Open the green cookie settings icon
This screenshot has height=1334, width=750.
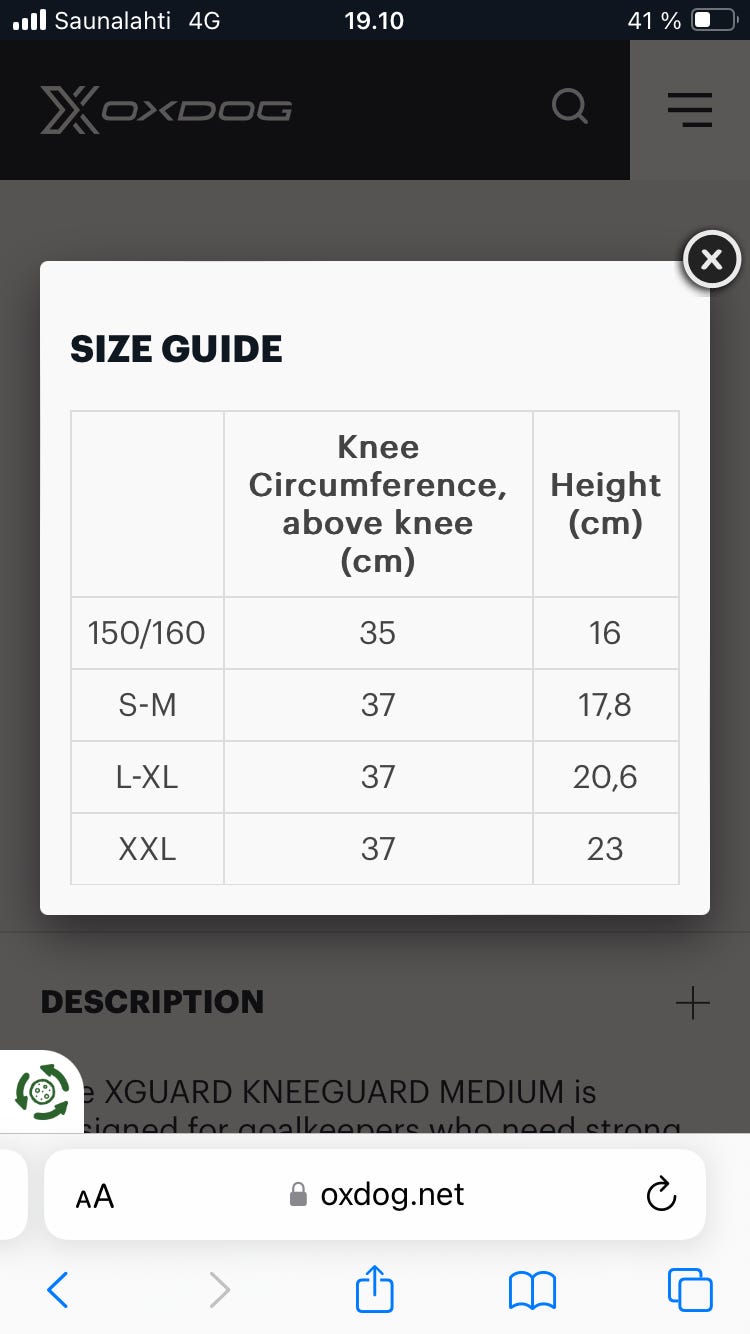pyautogui.click(x=42, y=1091)
